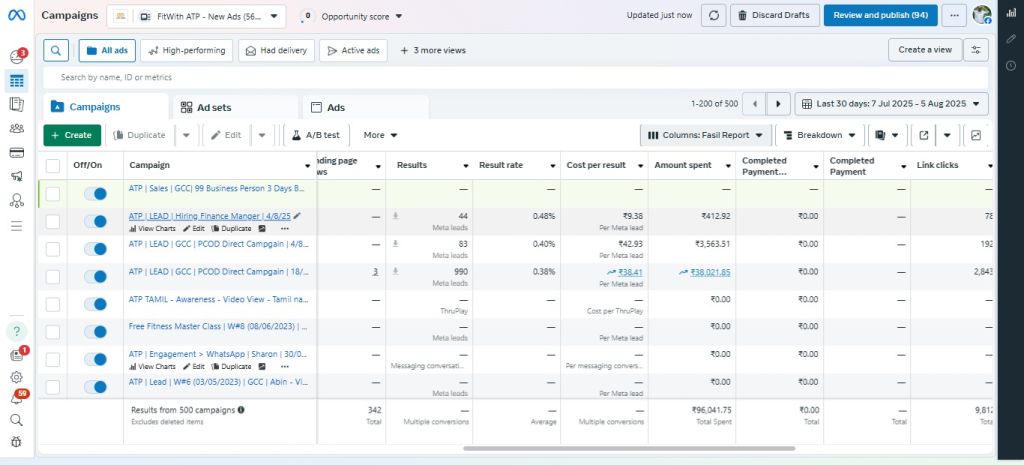Open the Settings gear in sidebar

click(16, 377)
